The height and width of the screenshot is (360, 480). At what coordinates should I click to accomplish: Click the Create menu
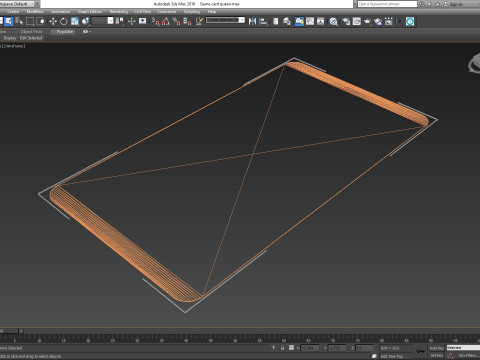pyautogui.click(x=13, y=12)
